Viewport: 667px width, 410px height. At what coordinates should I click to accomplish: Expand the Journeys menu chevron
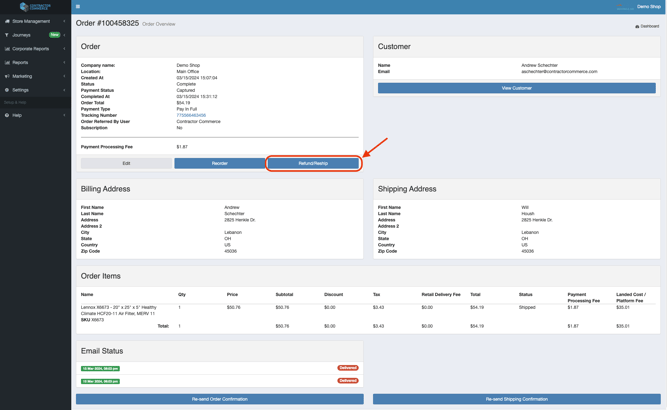64,35
